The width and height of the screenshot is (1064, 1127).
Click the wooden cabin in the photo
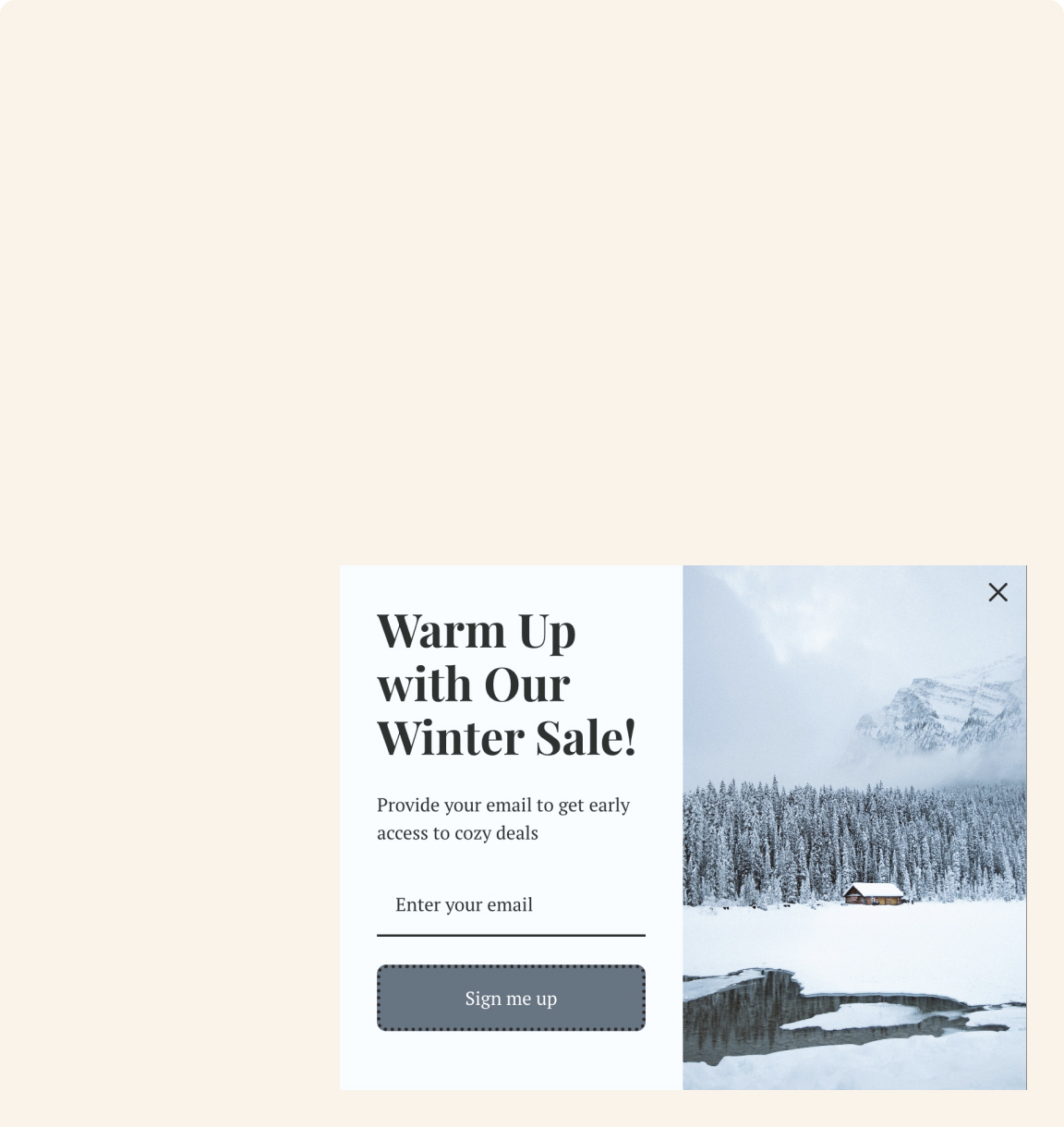click(873, 893)
